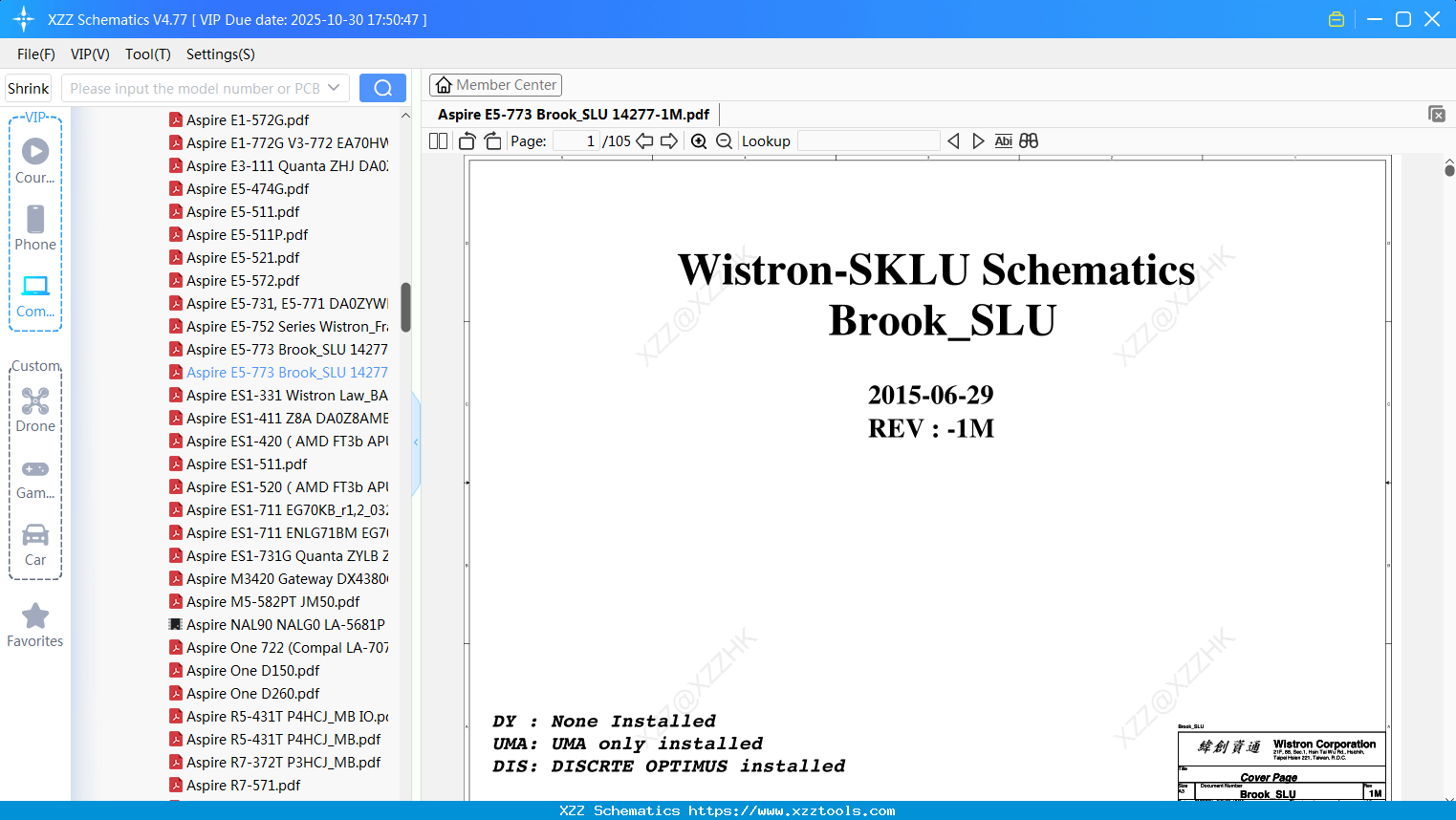
Task: Zoom out of the schematic
Action: pos(724,141)
